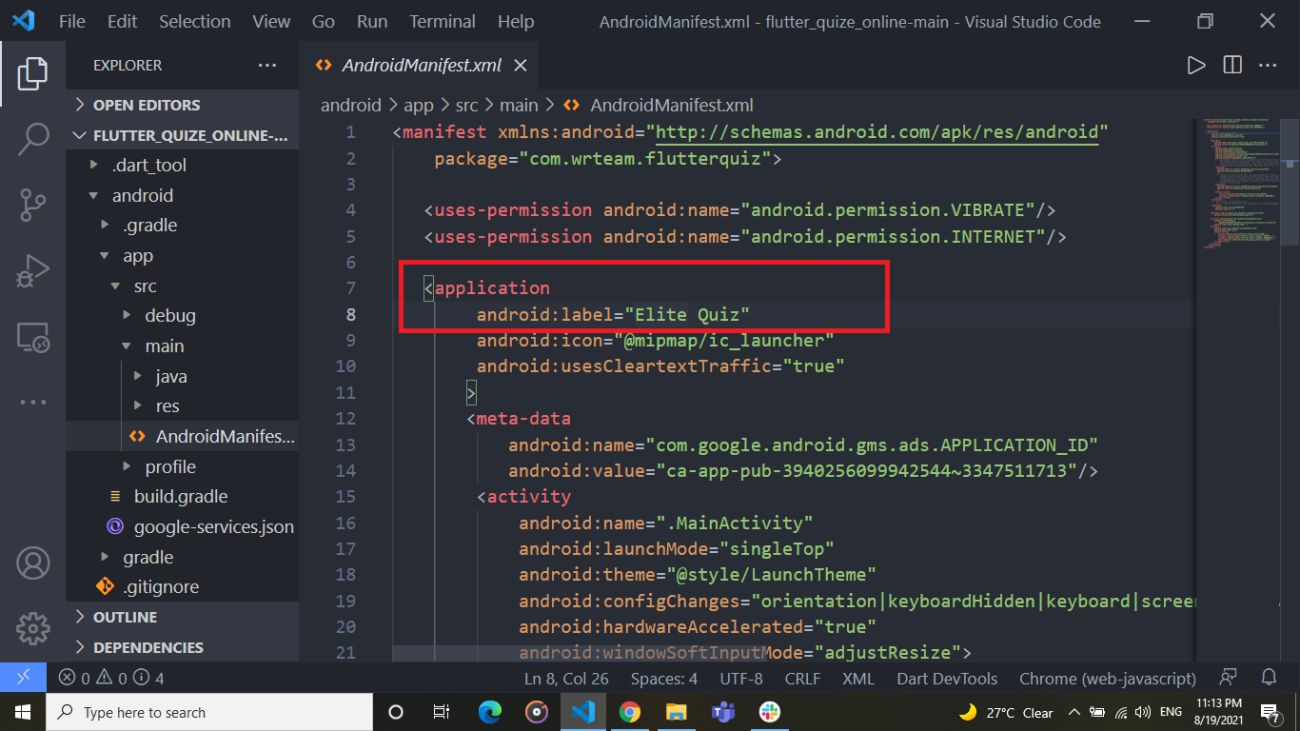
Task: Open the Source Control view
Action: [33, 205]
